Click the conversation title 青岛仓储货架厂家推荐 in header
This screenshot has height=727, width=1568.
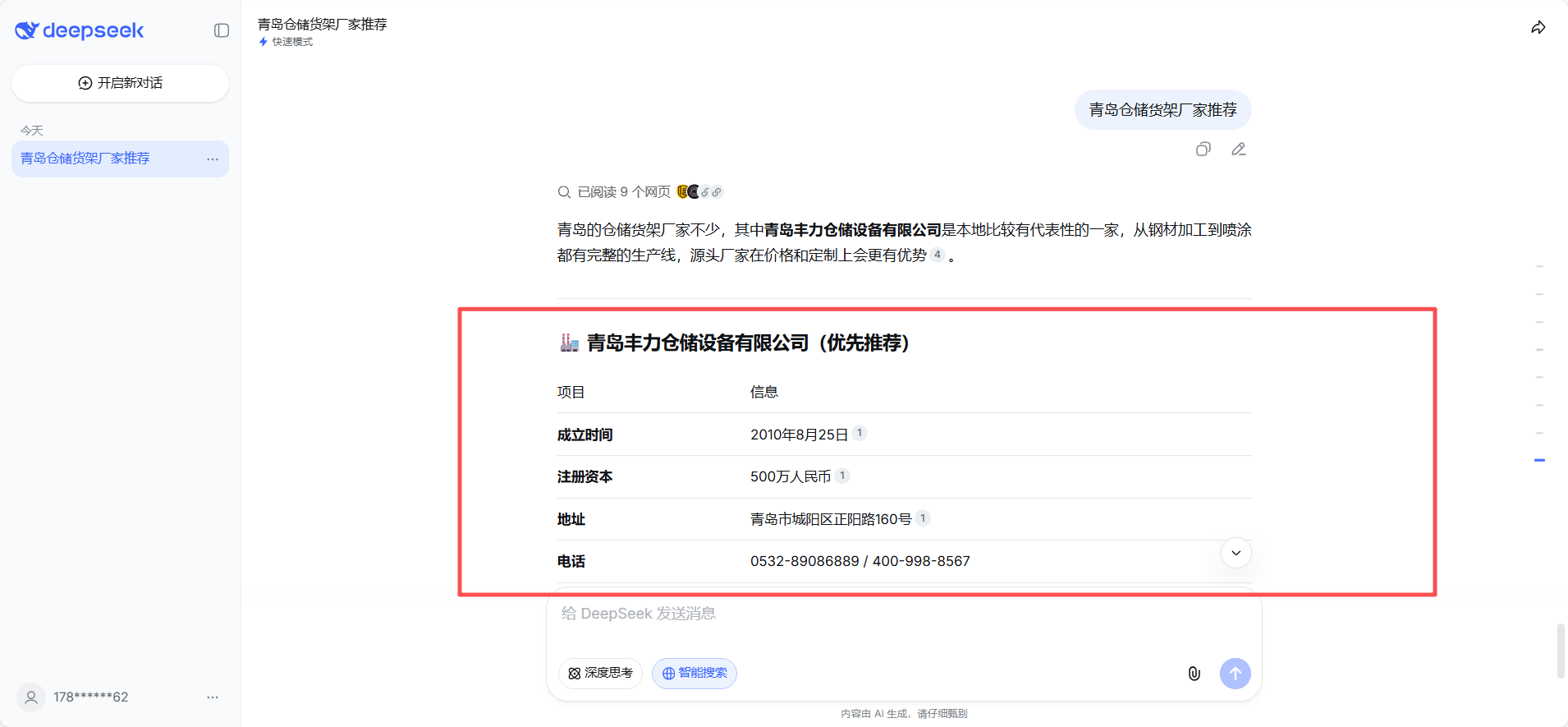coord(323,25)
